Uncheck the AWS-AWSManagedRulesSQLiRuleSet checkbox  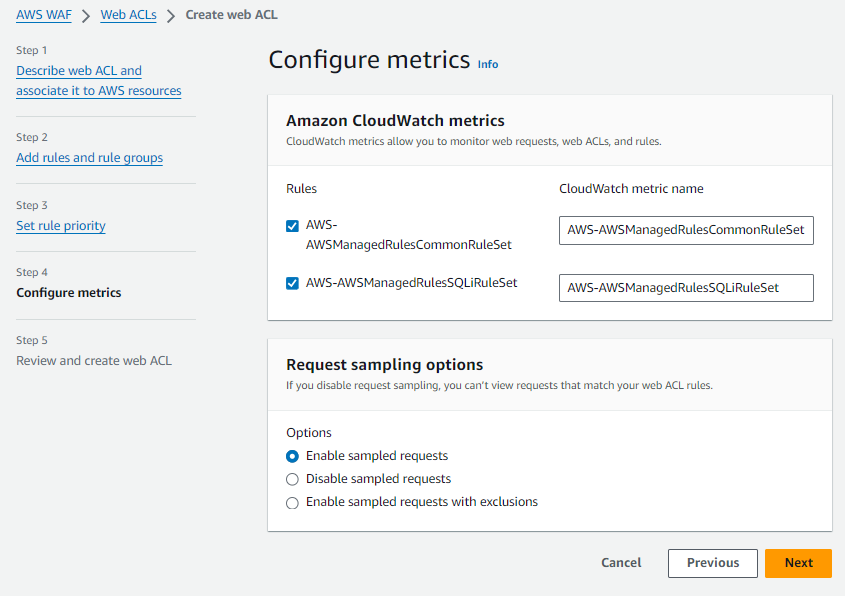pyautogui.click(x=292, y=283)
